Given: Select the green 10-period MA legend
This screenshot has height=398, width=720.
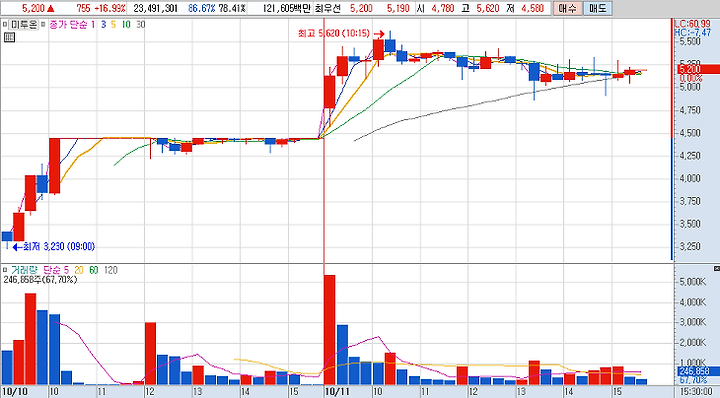Looking at the screenshot, I should point(126,25).
